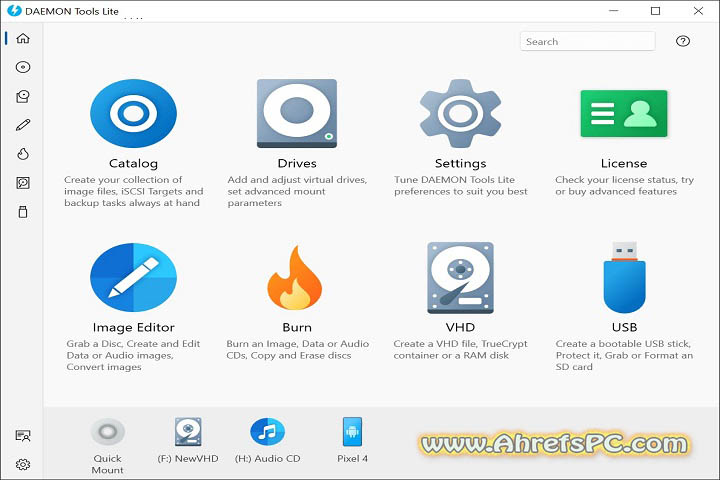Minimize the DAEMON Tools Lite window
This screenshot has width=720, height=480.
tap(613, 11)
